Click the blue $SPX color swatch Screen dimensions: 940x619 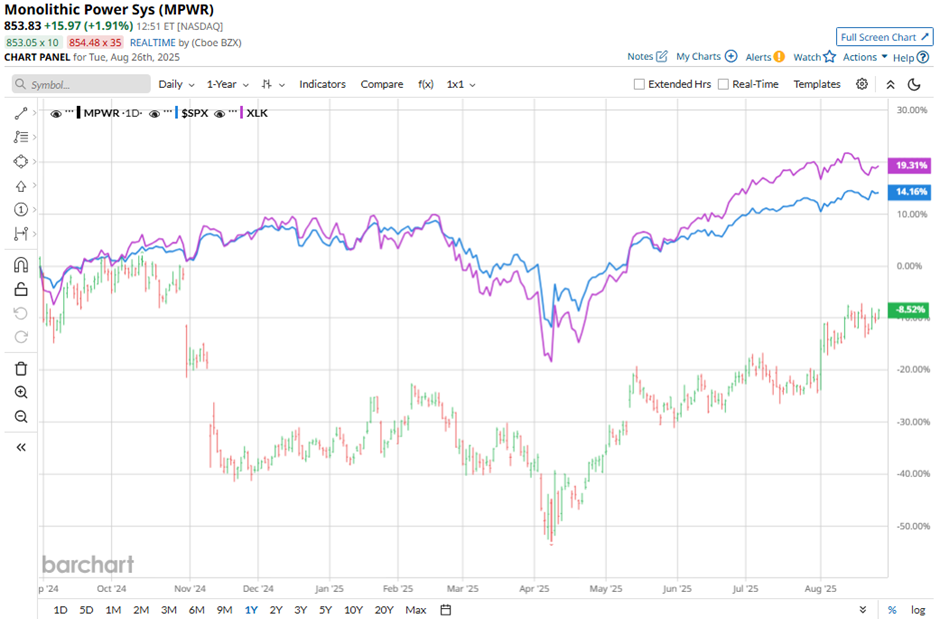[176, 113]
